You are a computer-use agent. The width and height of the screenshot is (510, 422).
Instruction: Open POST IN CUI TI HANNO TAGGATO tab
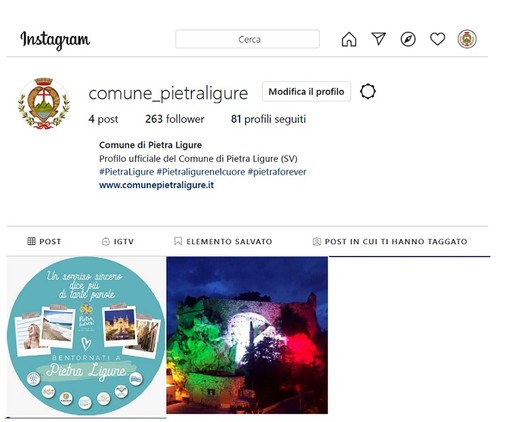click(x=390, y=241)
